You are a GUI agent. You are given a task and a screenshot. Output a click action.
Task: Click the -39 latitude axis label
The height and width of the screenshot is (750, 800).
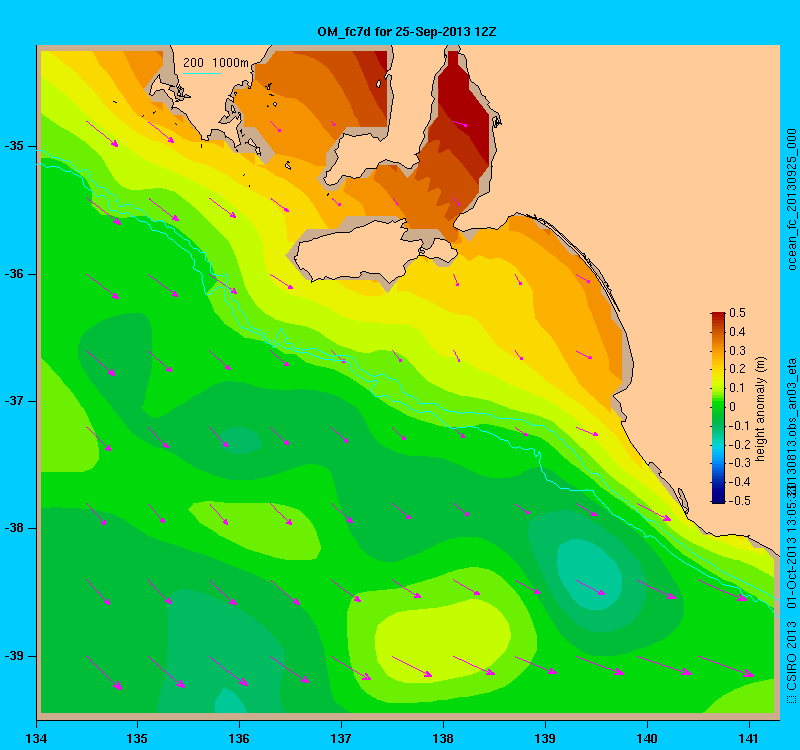(14, 656)
